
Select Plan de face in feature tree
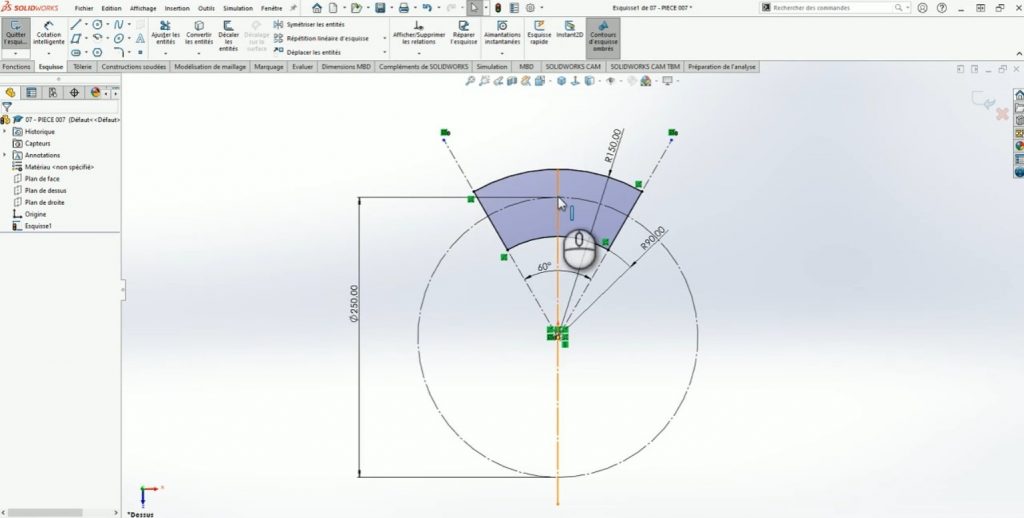coord(41,179)
